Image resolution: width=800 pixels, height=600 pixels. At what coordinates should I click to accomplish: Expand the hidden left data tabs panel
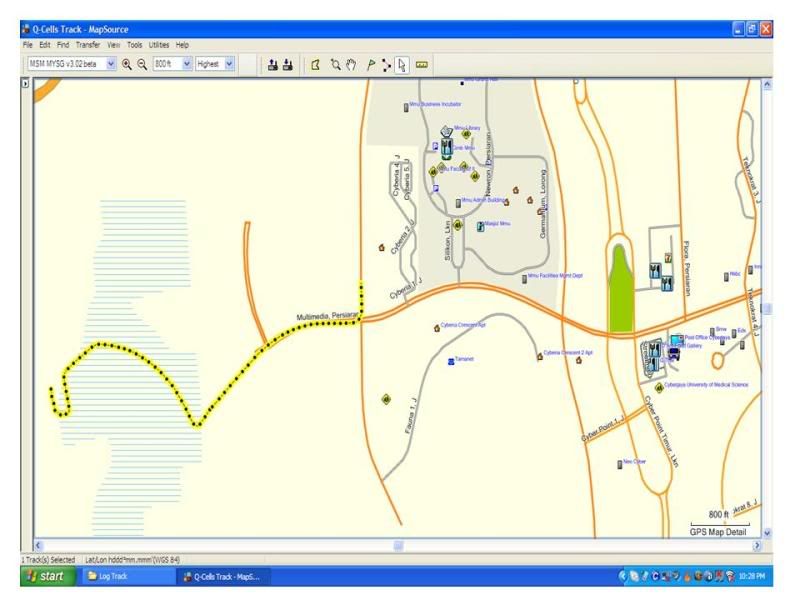[x=25, y=83]
